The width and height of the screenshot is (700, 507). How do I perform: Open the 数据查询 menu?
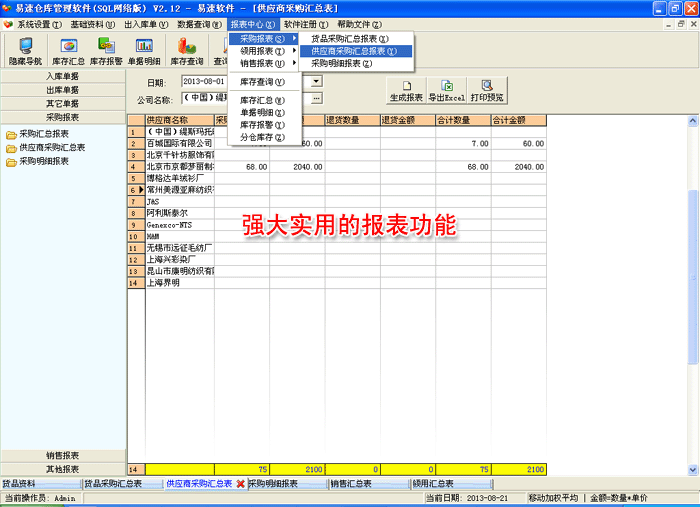pos(199,25)
